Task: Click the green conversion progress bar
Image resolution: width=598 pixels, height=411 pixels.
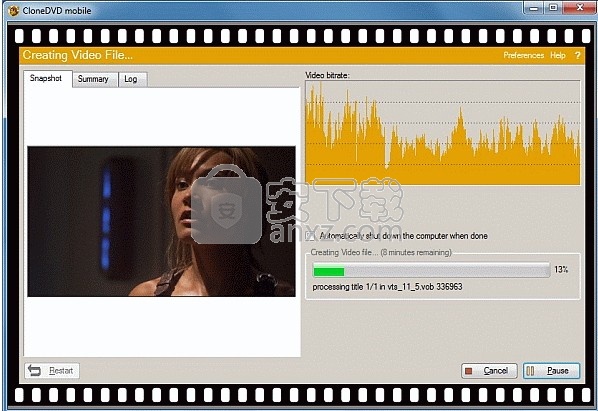Action: click(x=431, y=271)
